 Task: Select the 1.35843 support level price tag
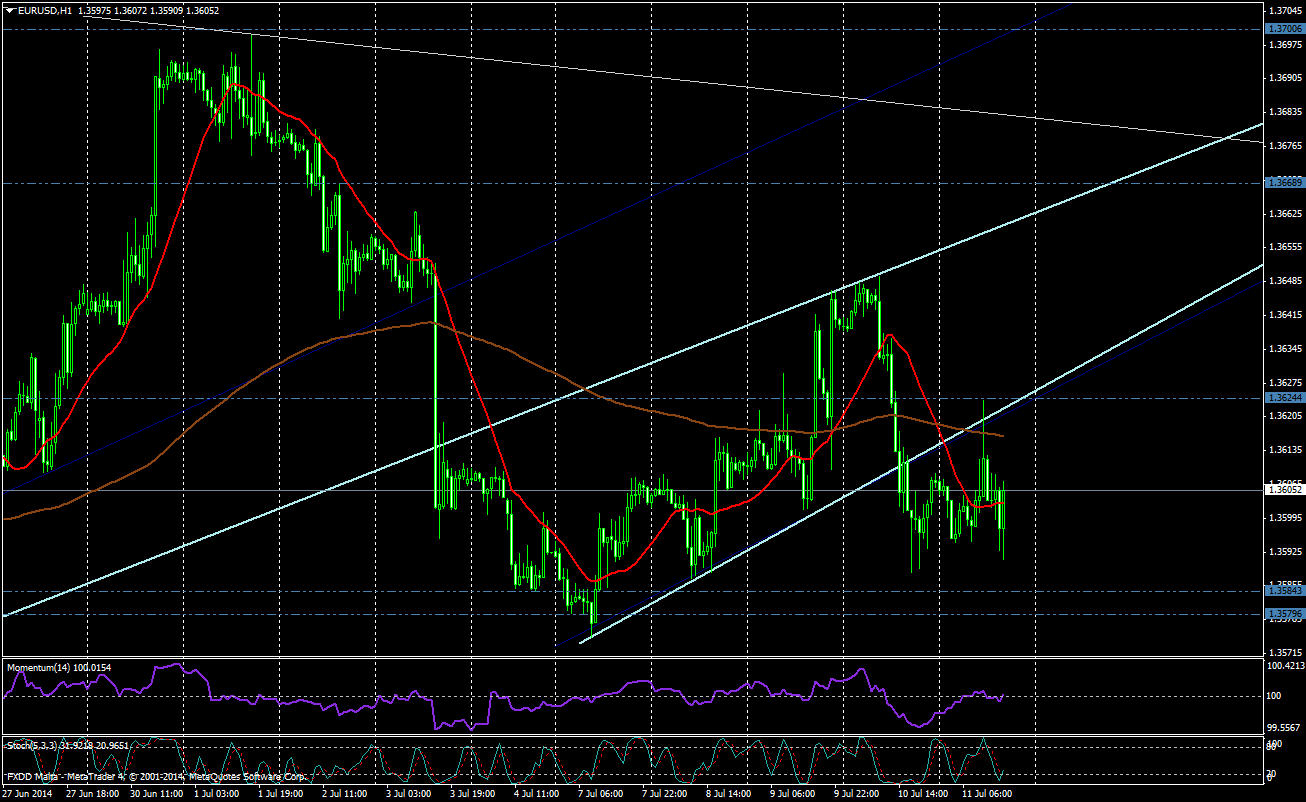tap(1283, 592)
